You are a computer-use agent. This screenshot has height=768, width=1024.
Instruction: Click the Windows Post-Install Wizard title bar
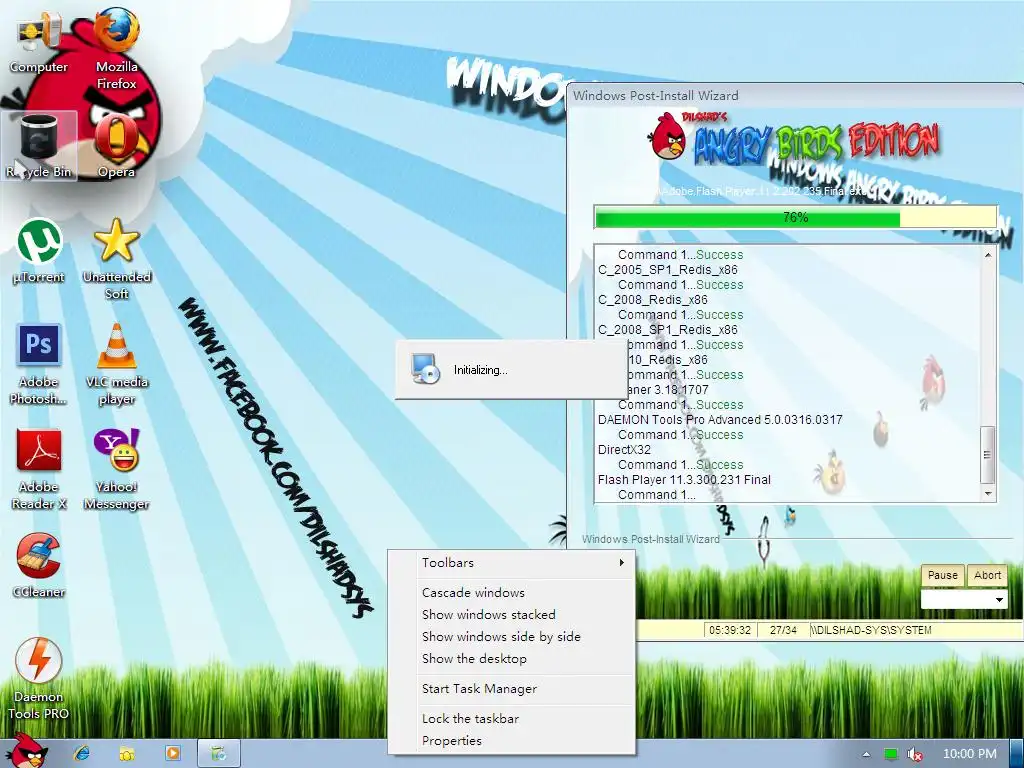[795, 95]
